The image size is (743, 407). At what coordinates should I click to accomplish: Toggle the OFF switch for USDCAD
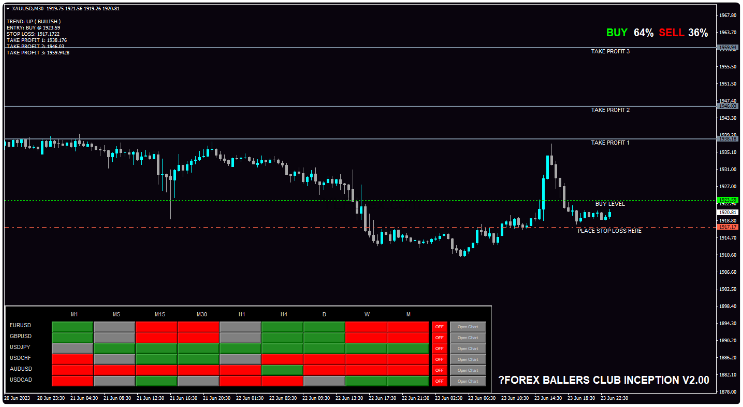(439, 381)
